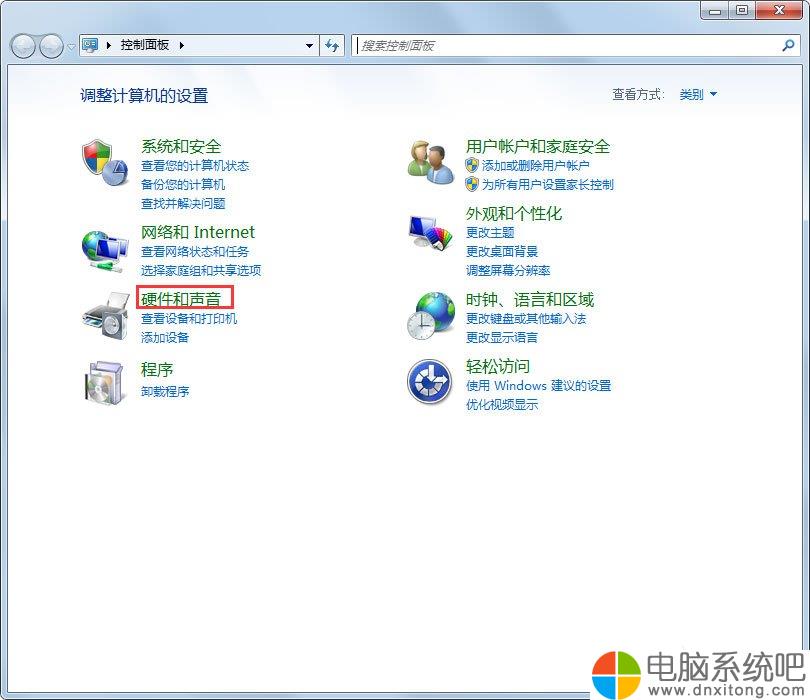Click the 更改桌面背景 link

pos(502,252)
